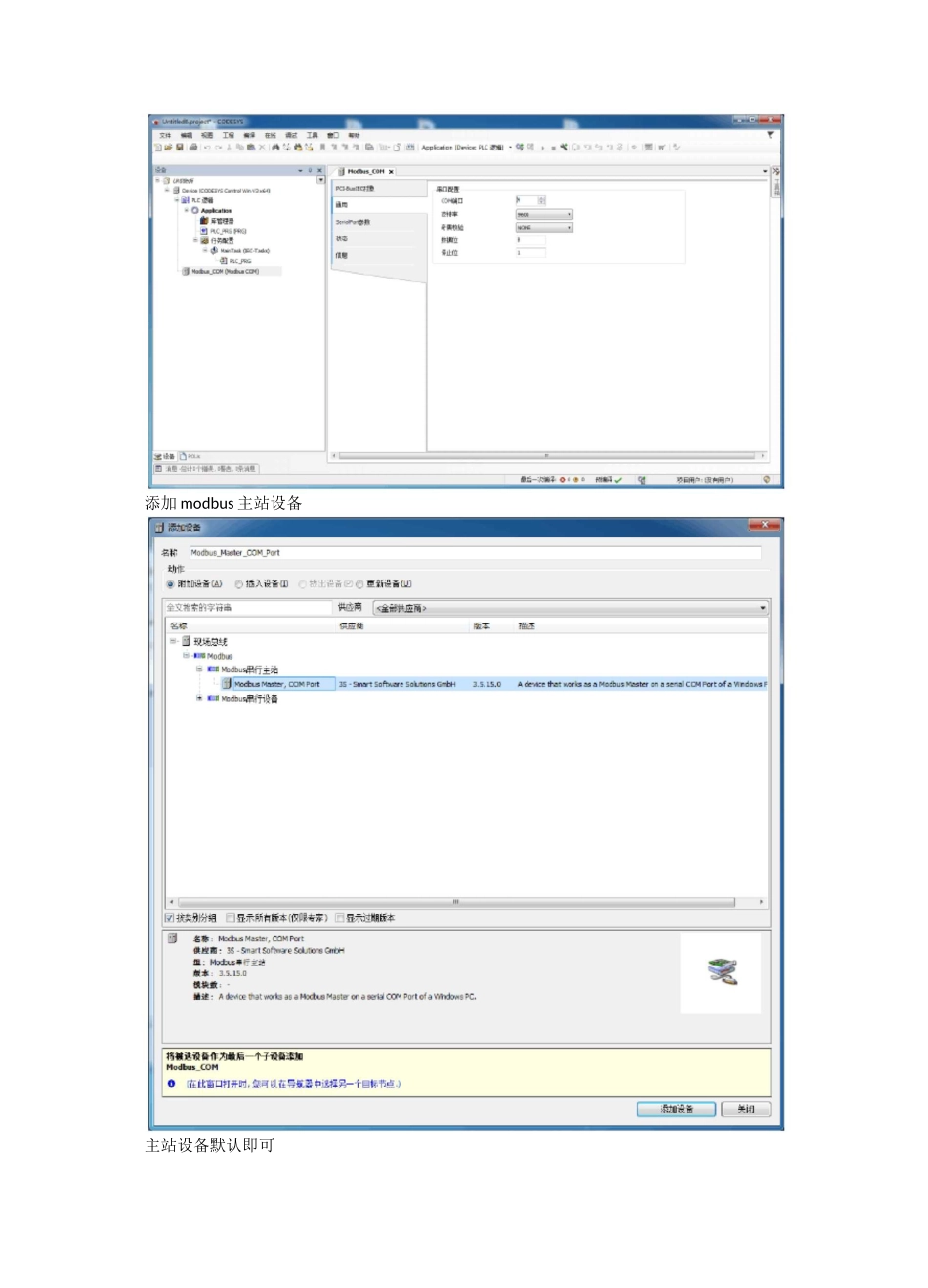Enable the 显示所有版本 checkbox
Screen dimensions: 928x1288
[x=231, y=918]
